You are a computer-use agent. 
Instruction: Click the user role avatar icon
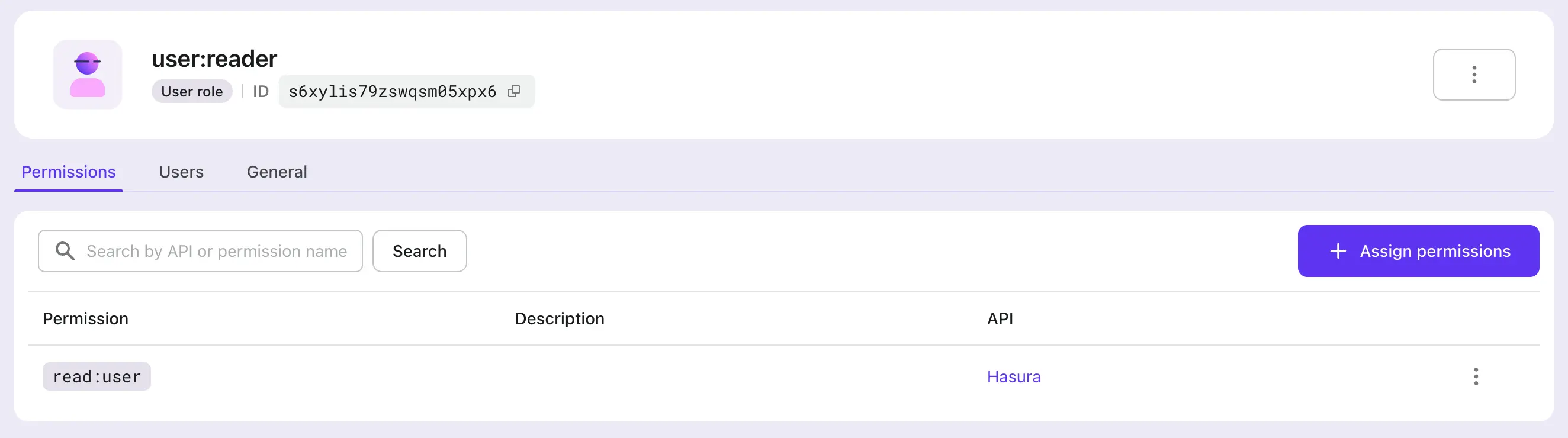(x=88, y=74)
